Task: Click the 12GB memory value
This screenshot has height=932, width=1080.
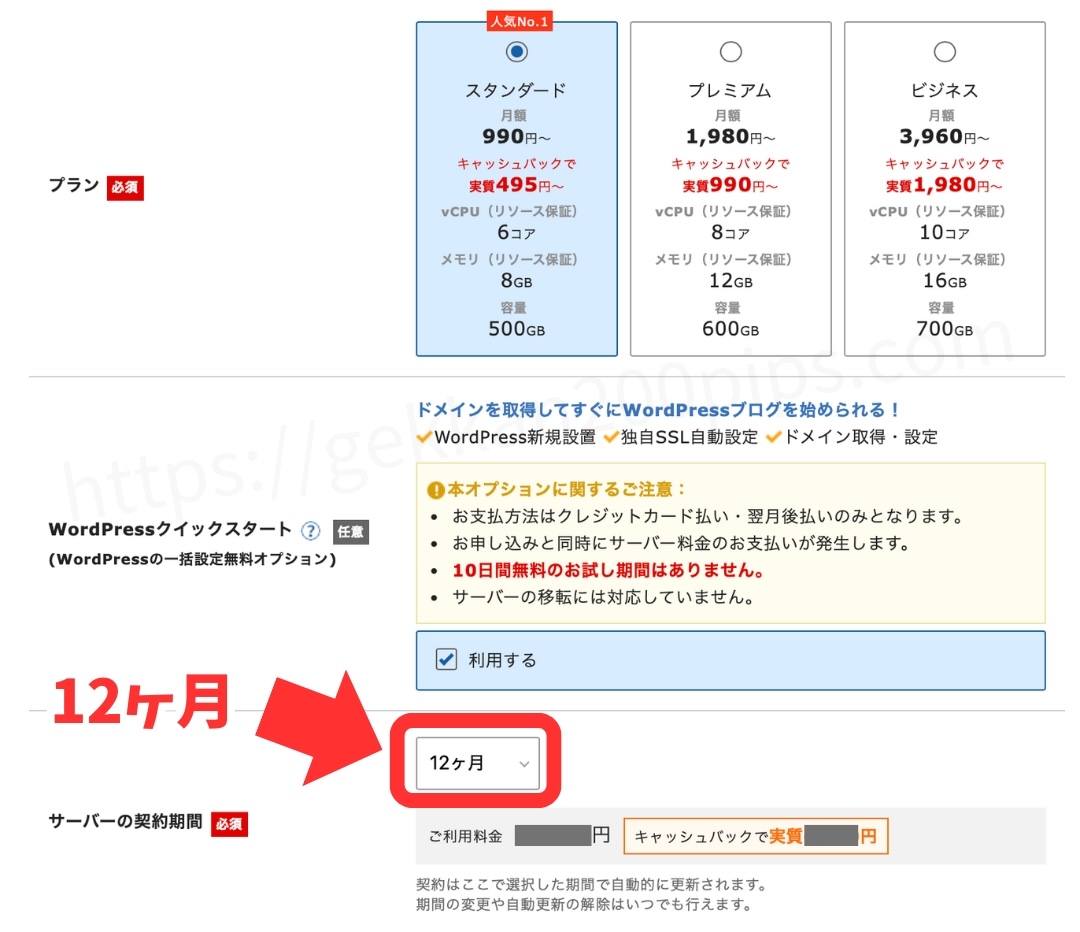Action: 731,280
